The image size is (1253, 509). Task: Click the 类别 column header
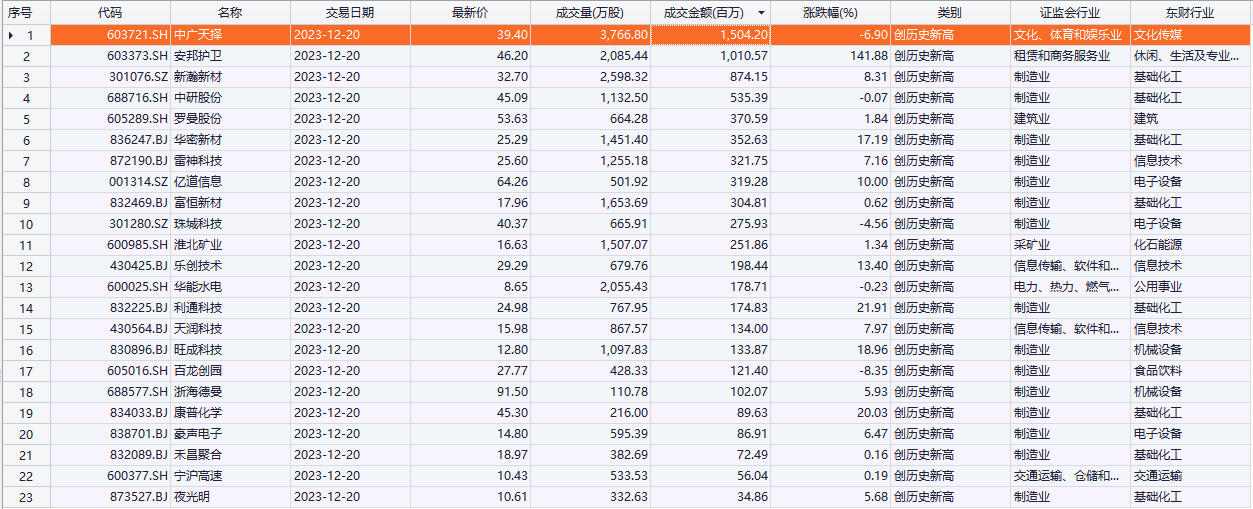coord(950,13)
